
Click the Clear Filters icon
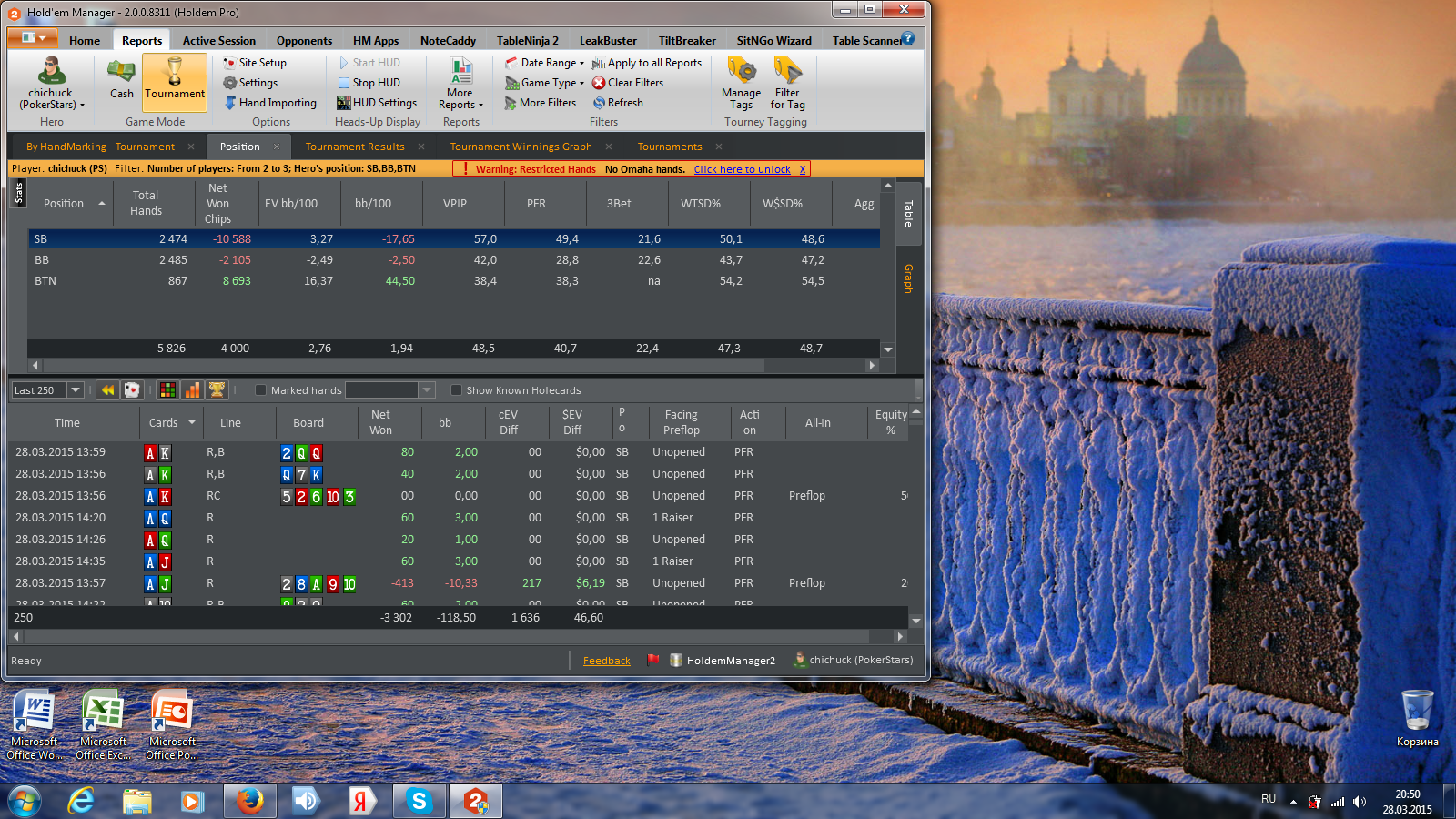click(599, 83)
